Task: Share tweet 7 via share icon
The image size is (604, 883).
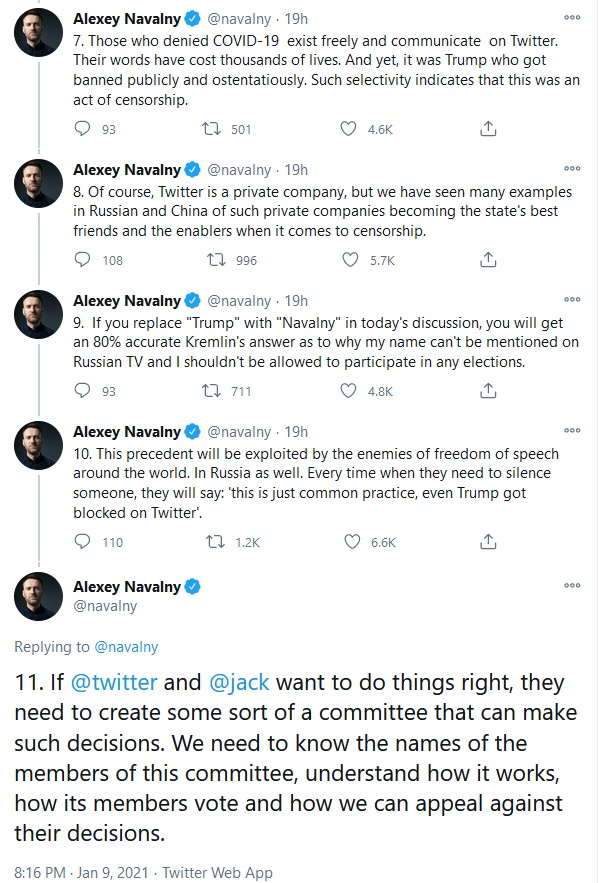Action: (488, 129)
